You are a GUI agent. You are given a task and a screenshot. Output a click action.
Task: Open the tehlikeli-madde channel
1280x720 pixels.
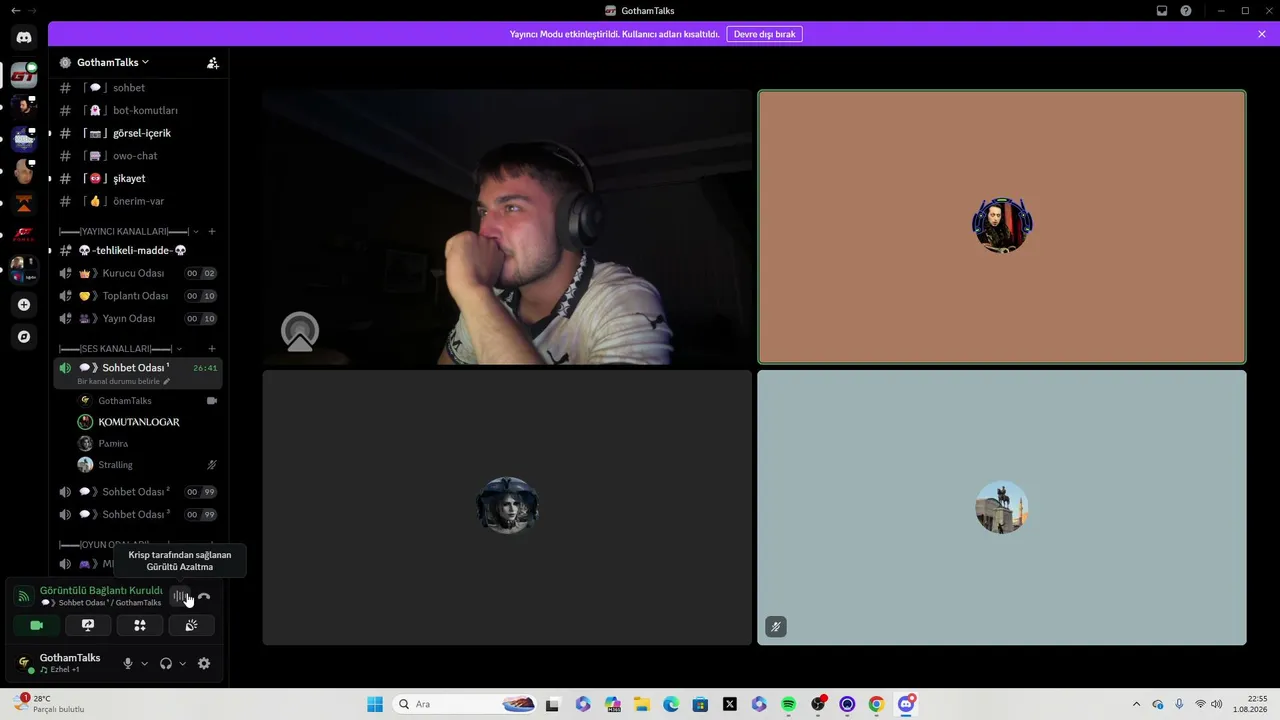(x=138, y=250)
